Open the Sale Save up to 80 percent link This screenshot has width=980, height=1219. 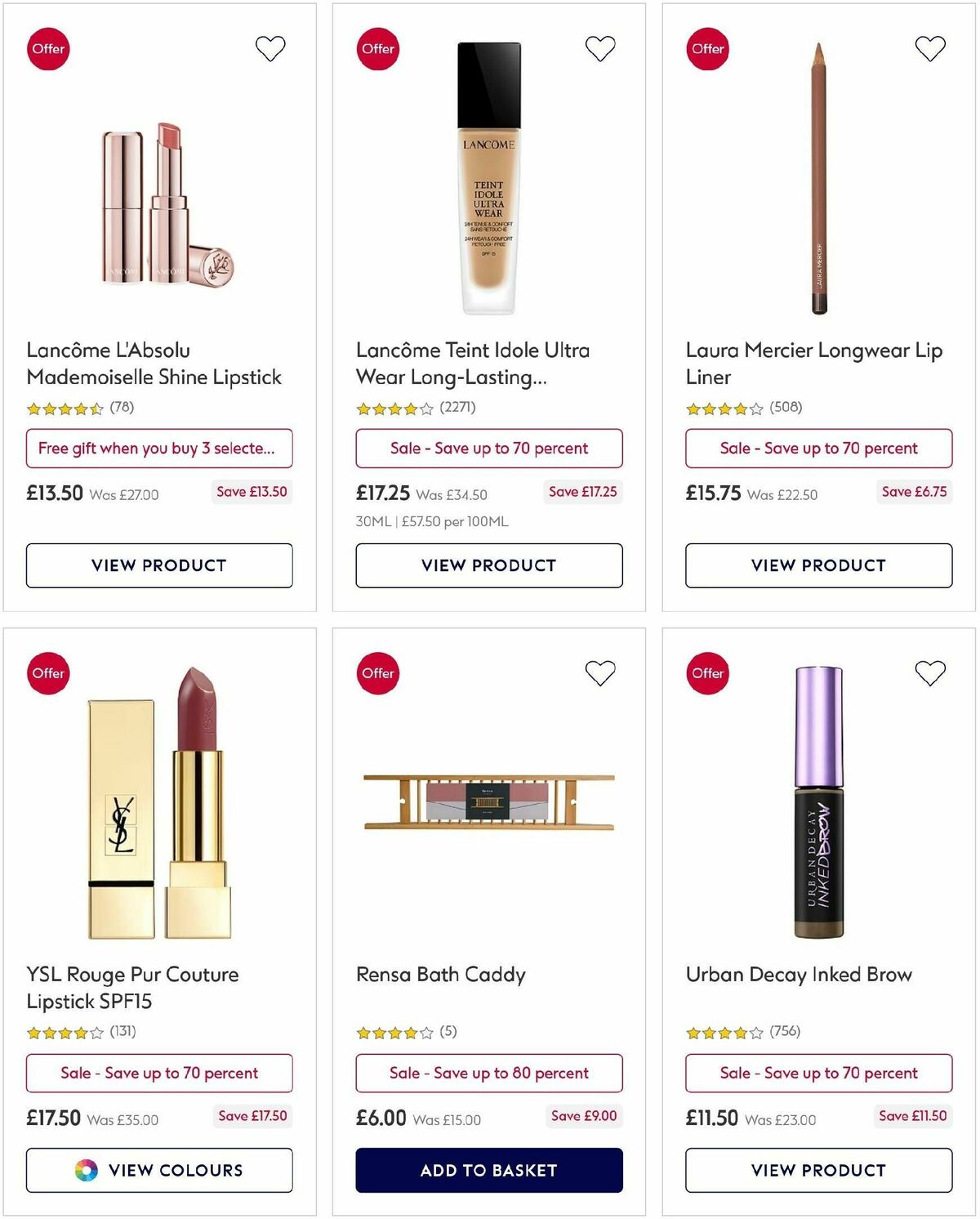pyautogui.click(x=488, y=1073)
